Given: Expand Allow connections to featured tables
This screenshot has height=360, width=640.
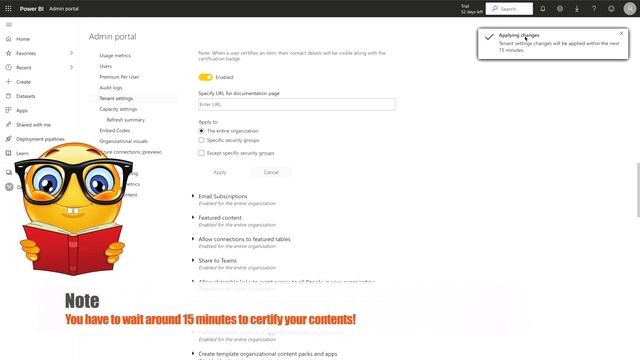Looking at the screenshot, I should (193, 239).
